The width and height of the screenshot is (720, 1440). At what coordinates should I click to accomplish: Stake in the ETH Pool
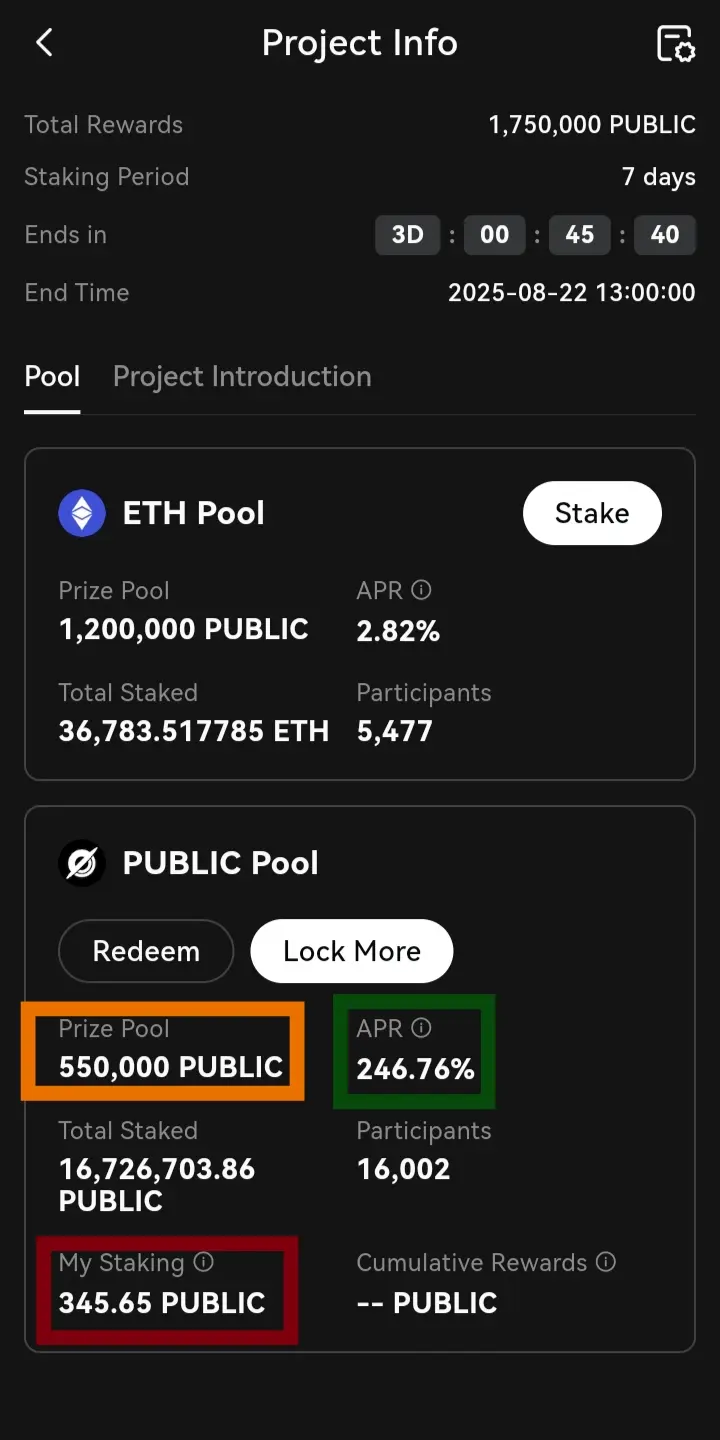coord(592,513)
